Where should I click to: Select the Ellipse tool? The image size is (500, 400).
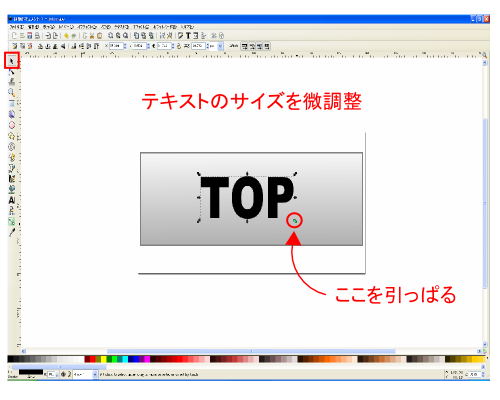point(12,125)
